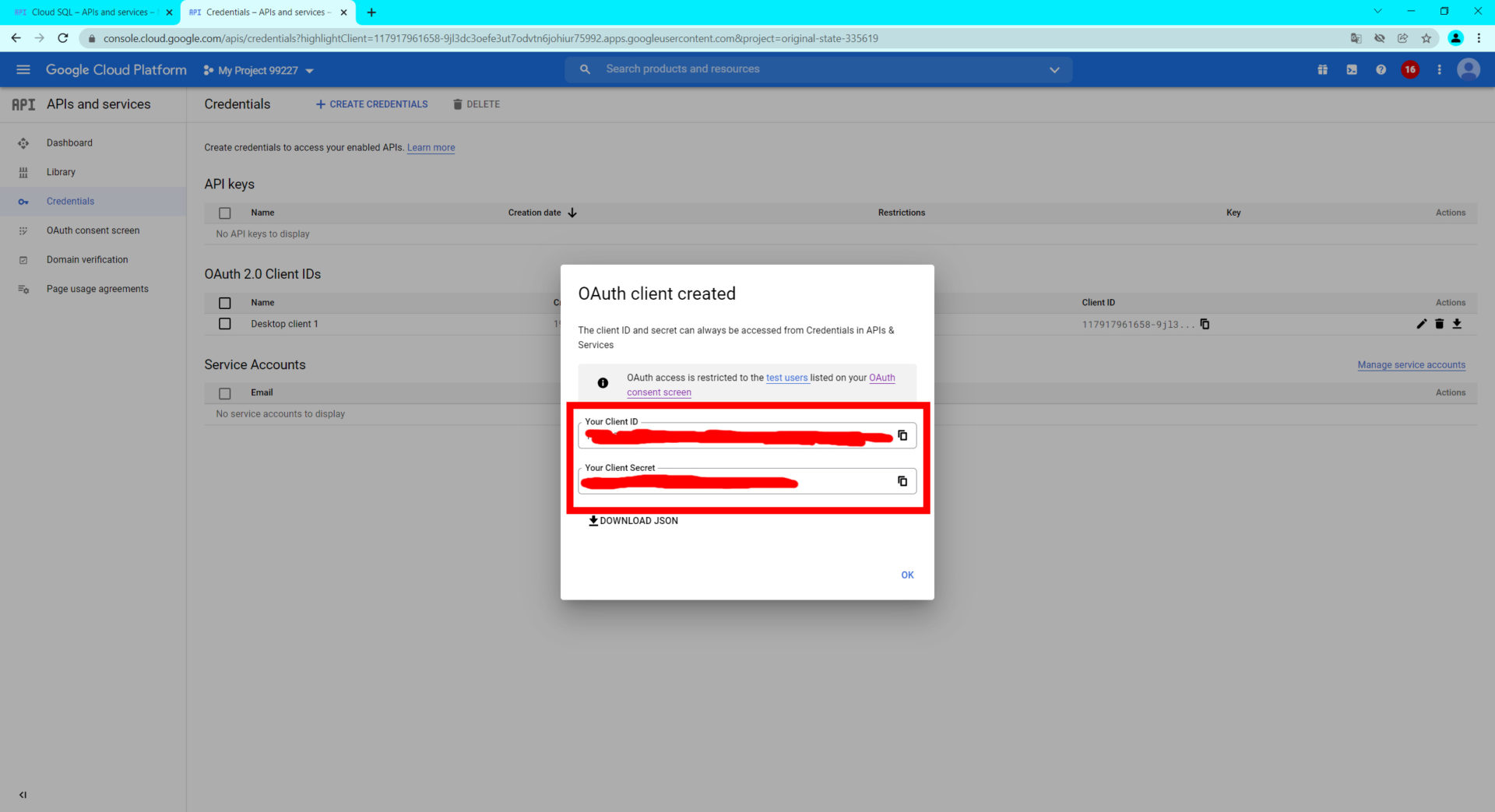Screen dimensions: 1495x812
Task: Click the blocked third-party cookies eye icon
Action: [1379, 38]
